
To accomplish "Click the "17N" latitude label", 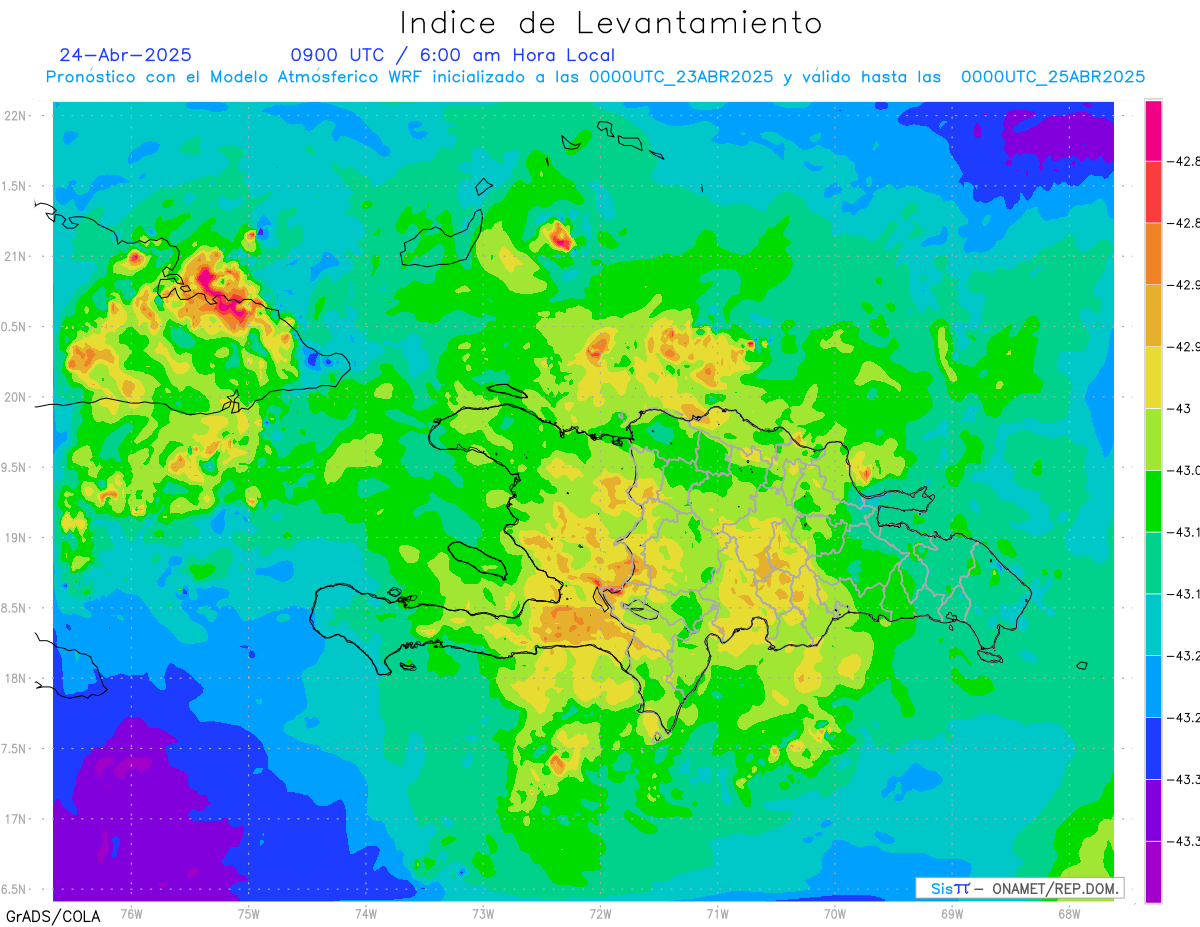I will pyautogui.click(x=17, y=819).
